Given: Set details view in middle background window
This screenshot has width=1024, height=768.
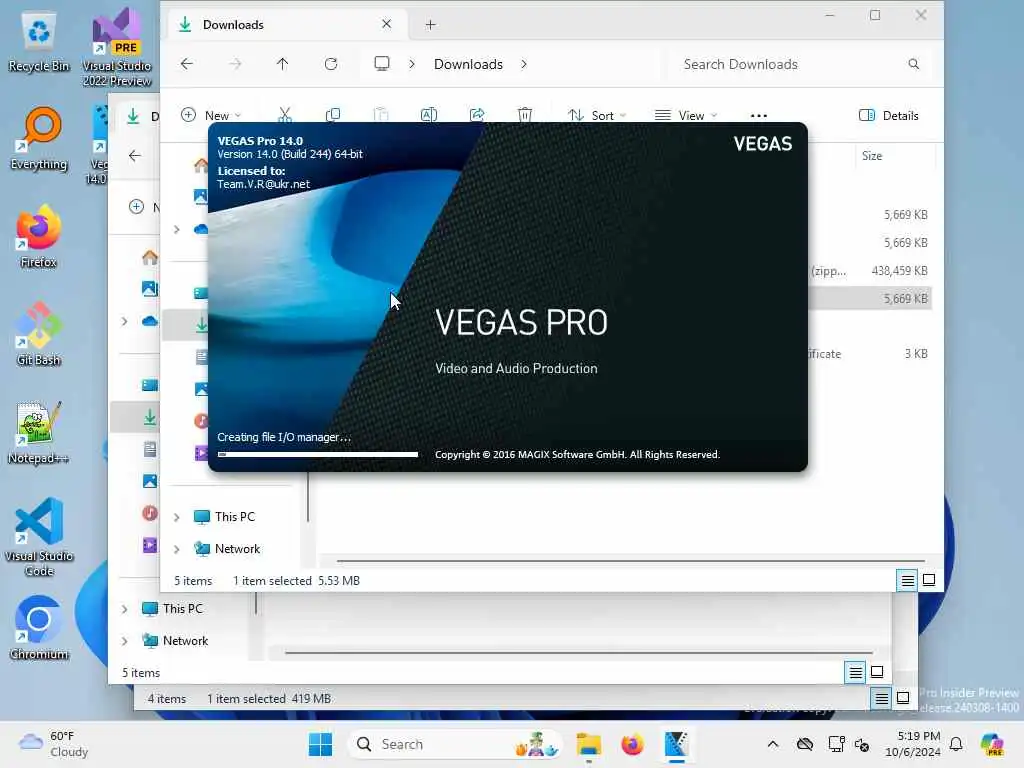Looking at the screenshot, I should pos(856,672).
